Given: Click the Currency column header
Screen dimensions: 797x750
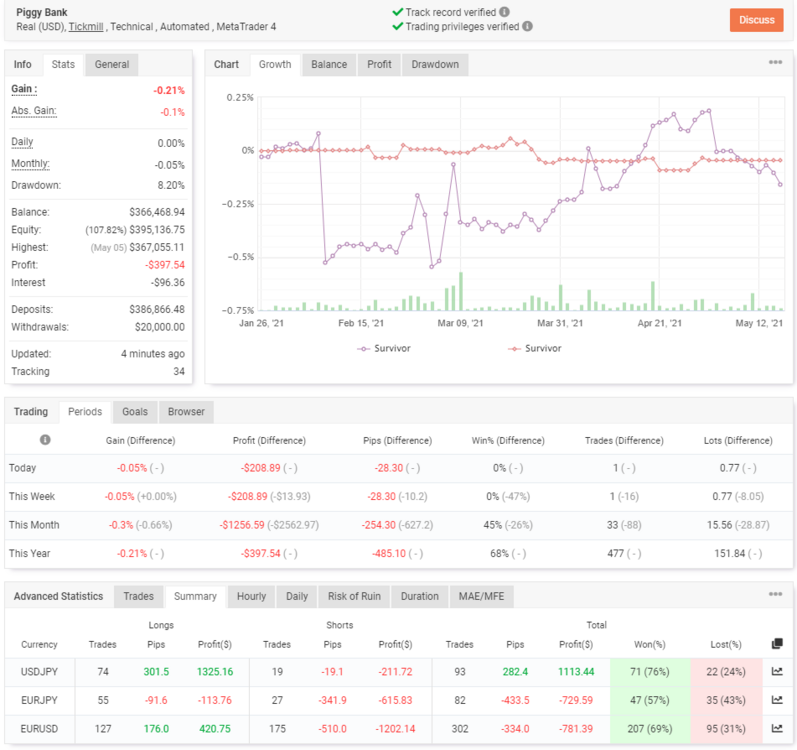Looking at the screenshot, I should pyautogui.click(x=39, y=644).
